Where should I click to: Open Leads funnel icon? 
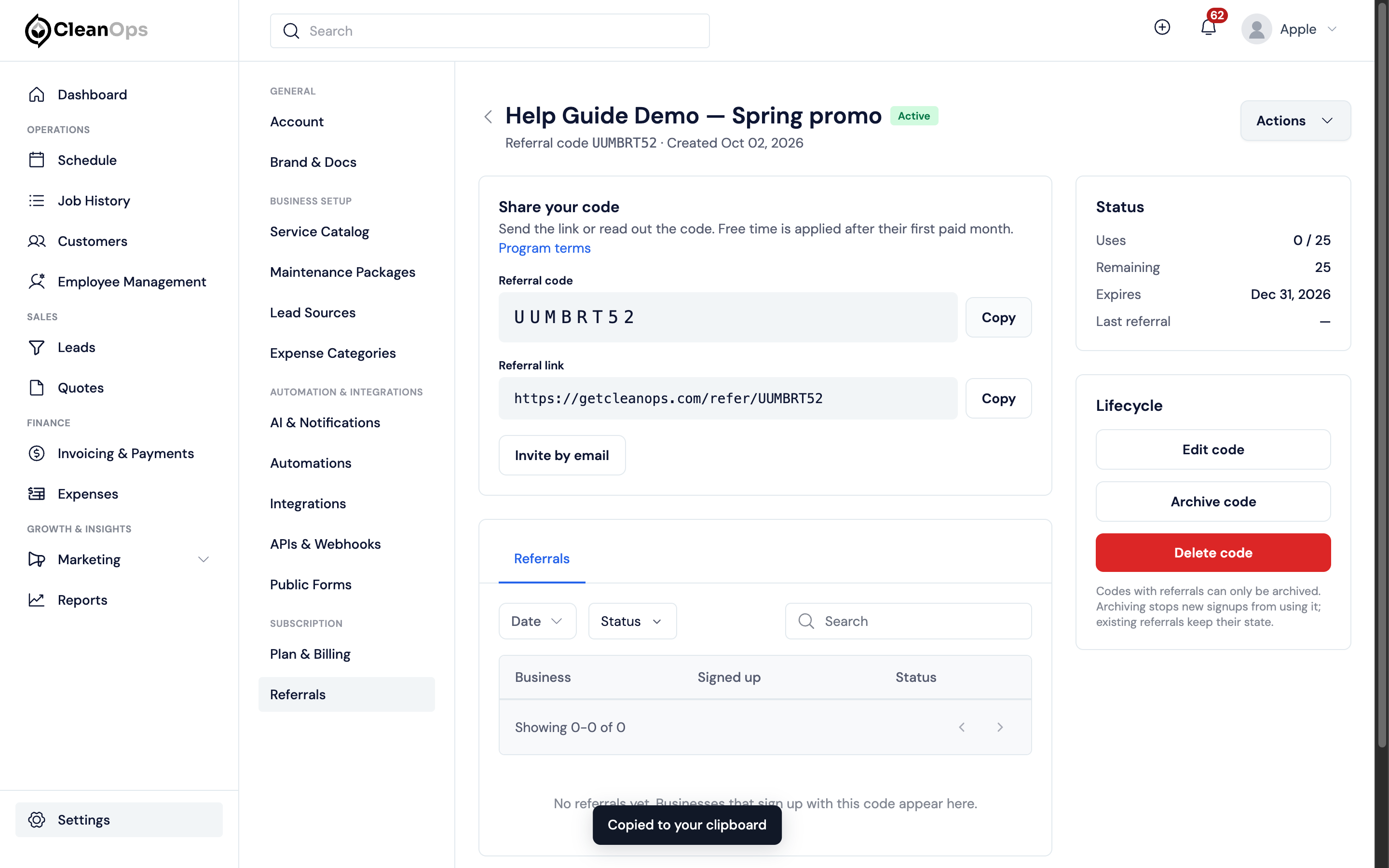37,347
